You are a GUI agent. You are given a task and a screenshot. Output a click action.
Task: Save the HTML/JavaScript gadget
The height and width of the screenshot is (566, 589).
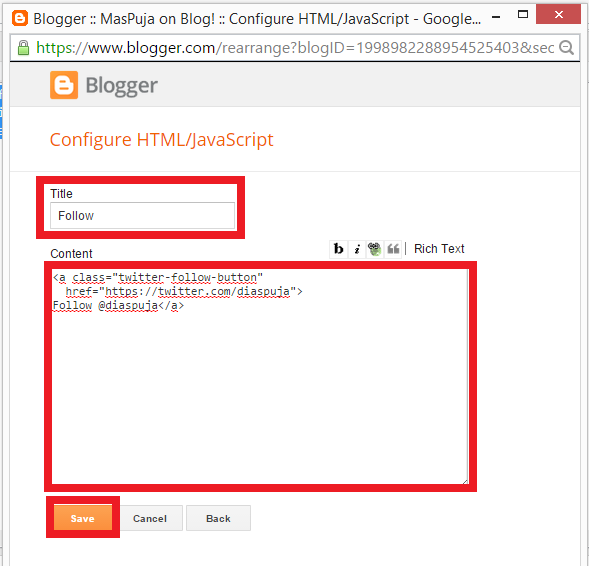[x=83, y=518]
